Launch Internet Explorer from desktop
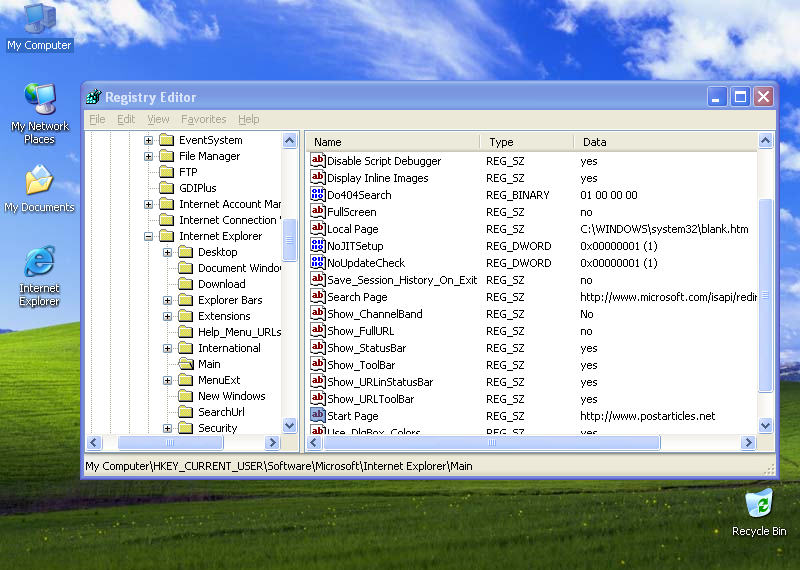Viewport: 800px width, 570px height. coord(39,276)
